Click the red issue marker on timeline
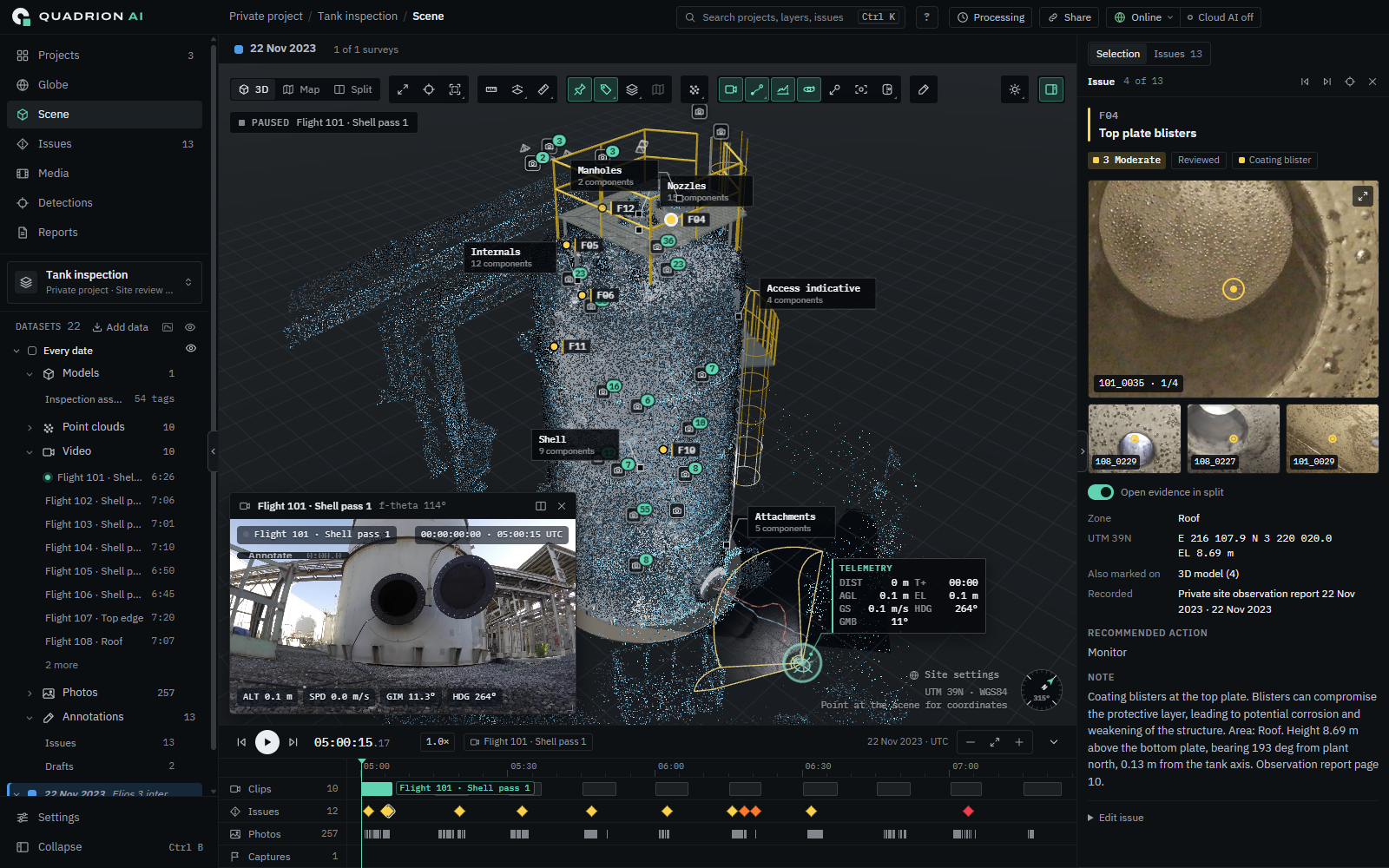The height and width of the screenshot is (868, 1389). [x=968, y=812]
